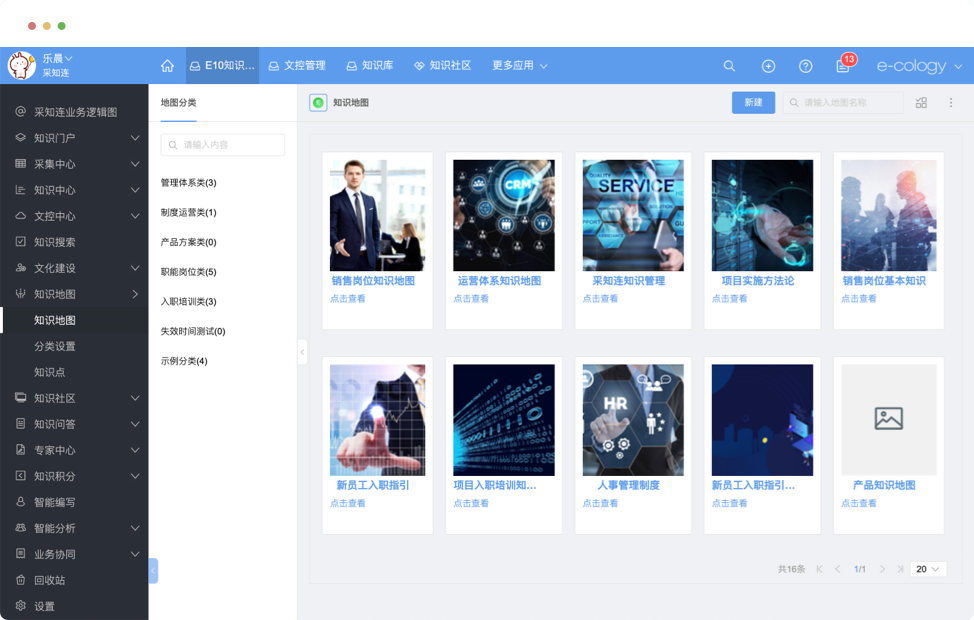Click 点击查看 under 销售岗位知识地图
This screenshot has height=620, width=974.
click(348, 299)
